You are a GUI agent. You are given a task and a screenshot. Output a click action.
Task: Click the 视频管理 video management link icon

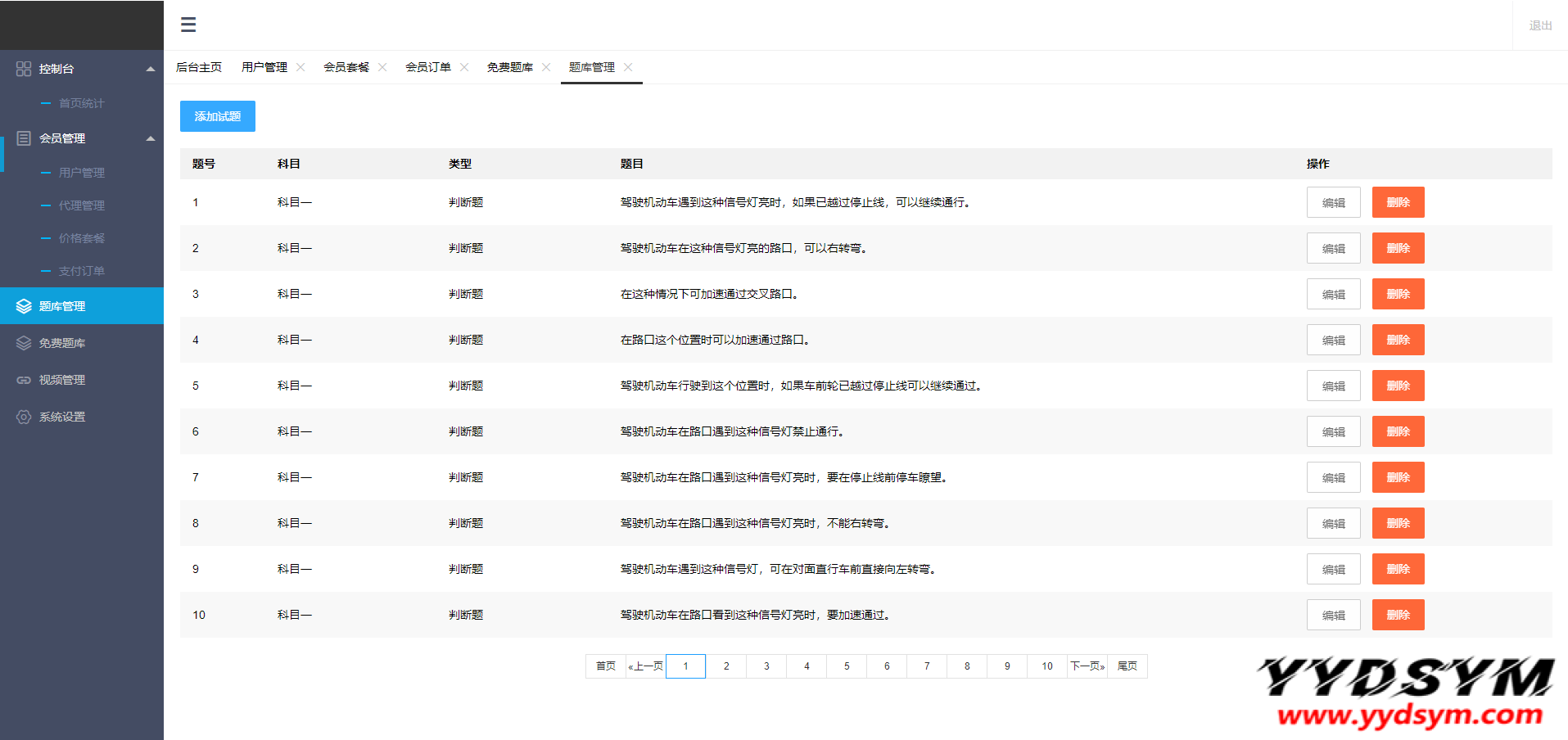pyautogui.click(x=23, y=379)
